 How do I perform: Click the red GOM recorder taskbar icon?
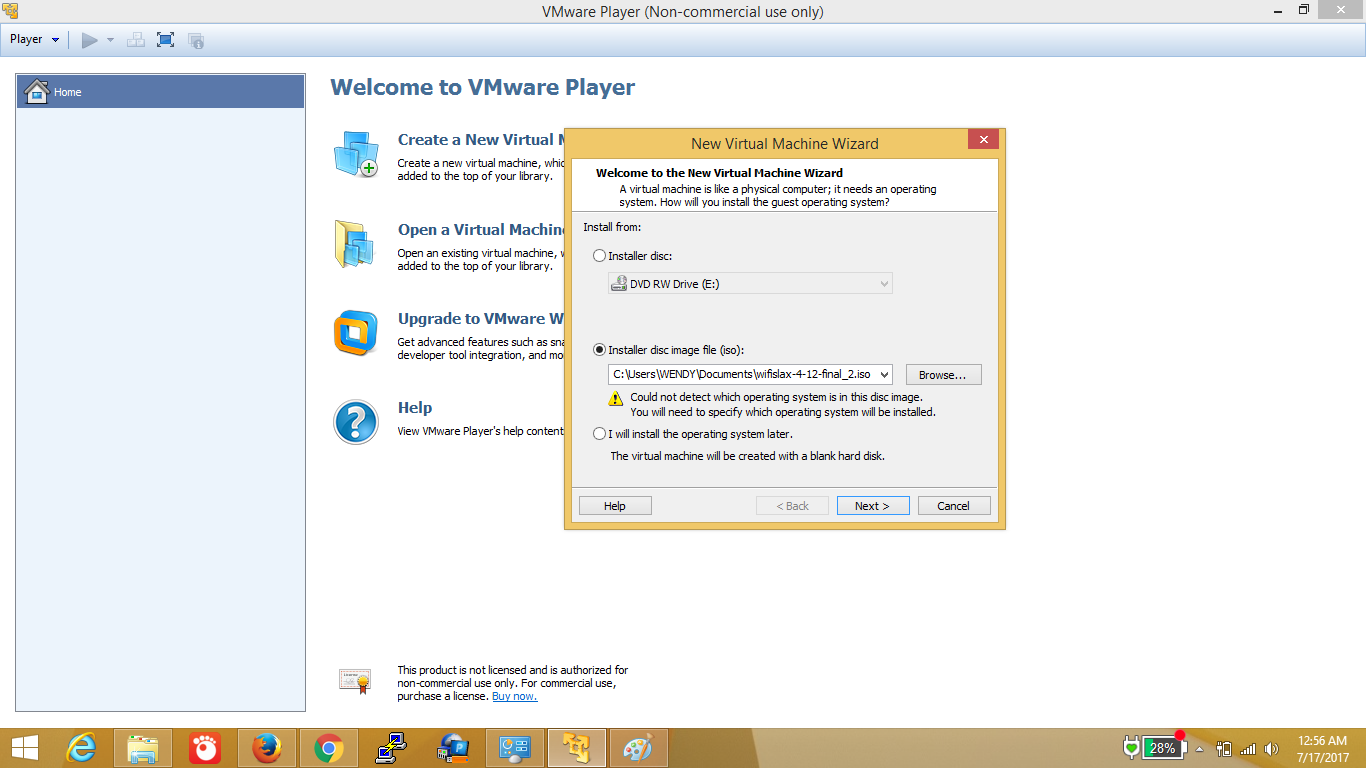click(205, 748)
